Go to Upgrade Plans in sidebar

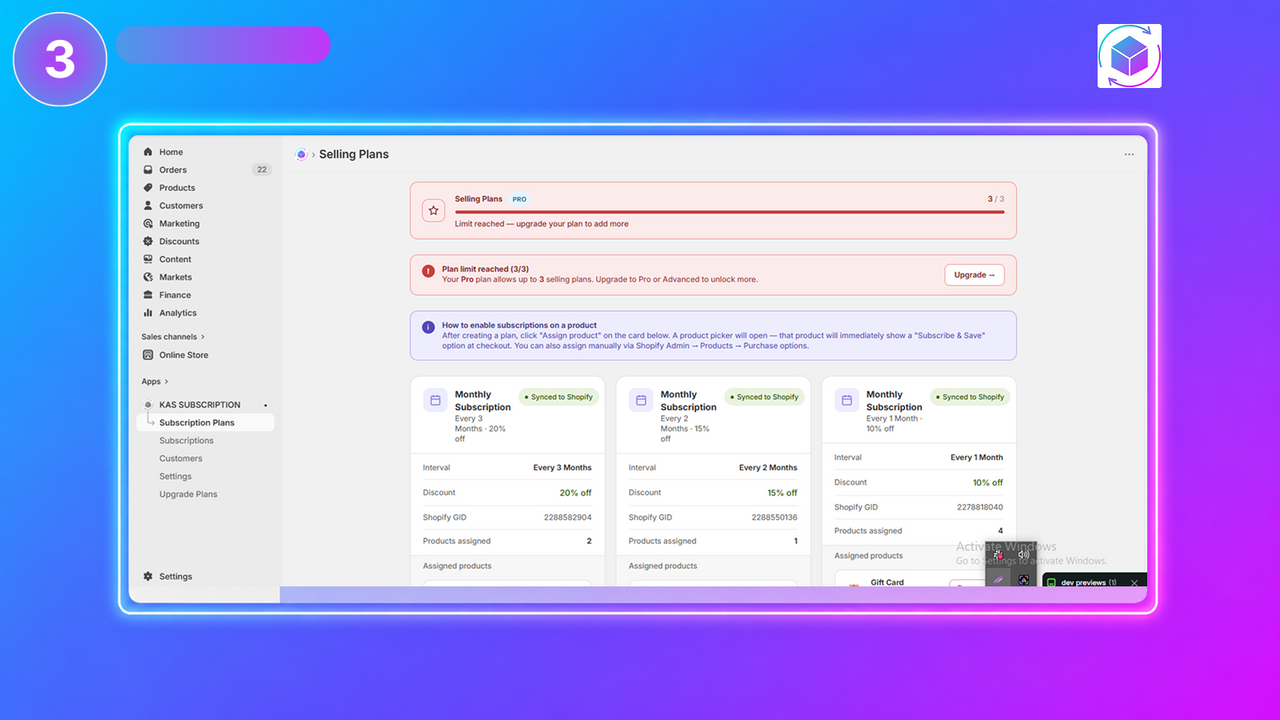coord(188,495)
